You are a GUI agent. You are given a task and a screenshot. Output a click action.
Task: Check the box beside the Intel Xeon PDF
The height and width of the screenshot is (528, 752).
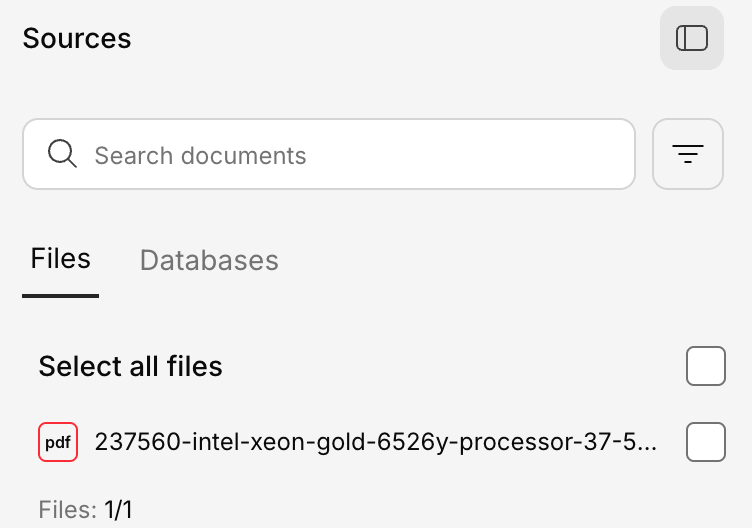[705, 442]
